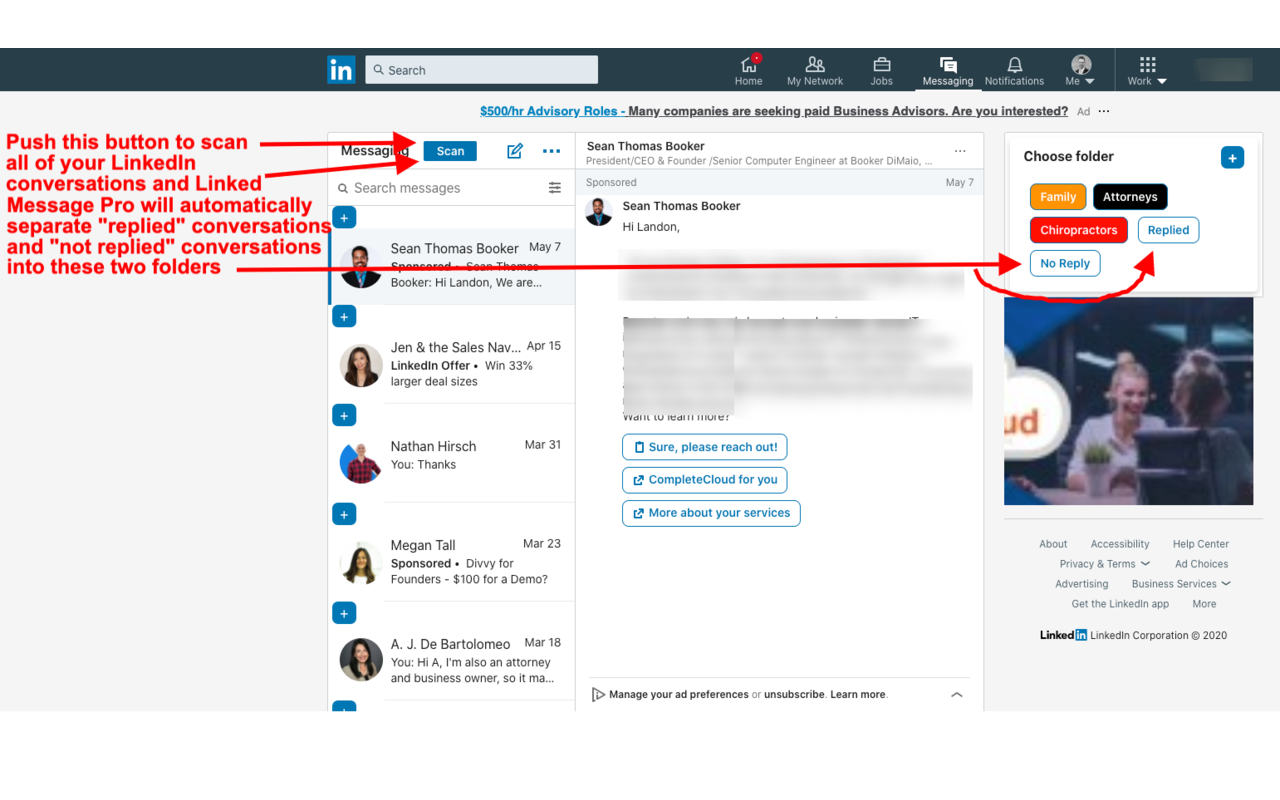Click "CompleteCloud for you" button
This screenshot has height=800, width=1280.
click(705, 480)
